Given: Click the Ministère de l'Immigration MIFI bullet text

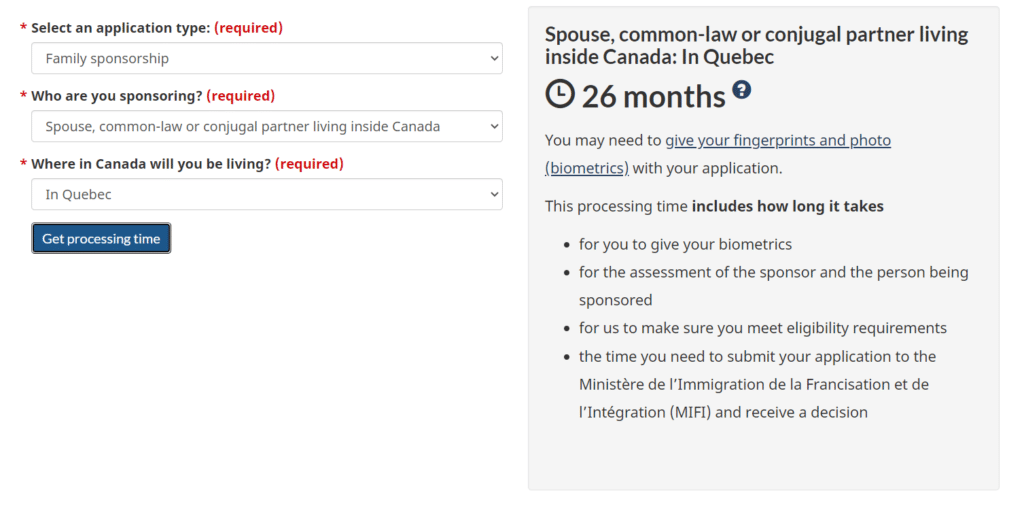Looking at the screenshot, I should click(753, 384).
